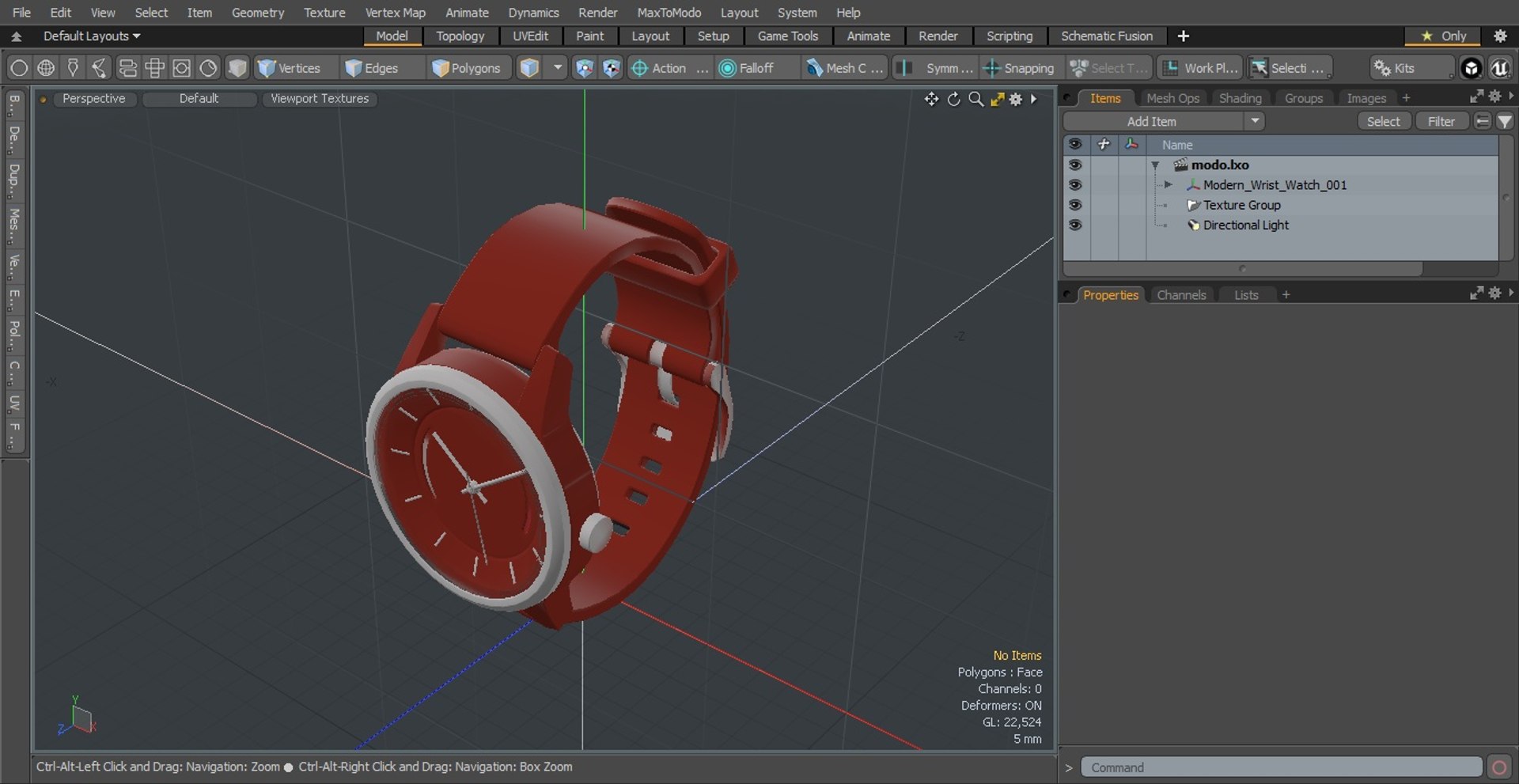The image size is (1519, 784).
Task: Open the Default shading style dropdown
Action: tap(199, 99)
